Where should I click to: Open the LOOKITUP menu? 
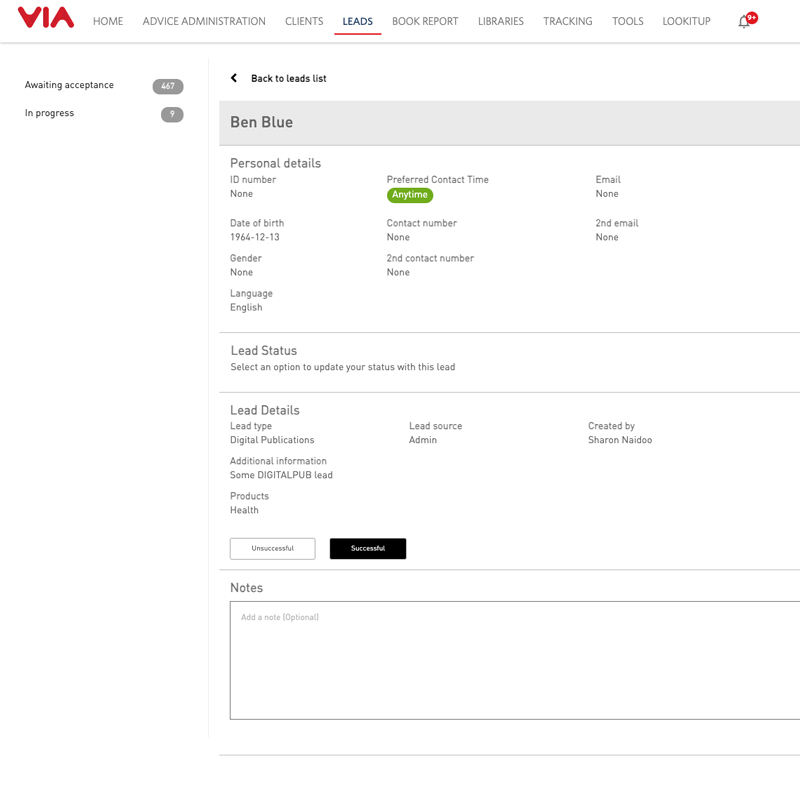[686, 21]
